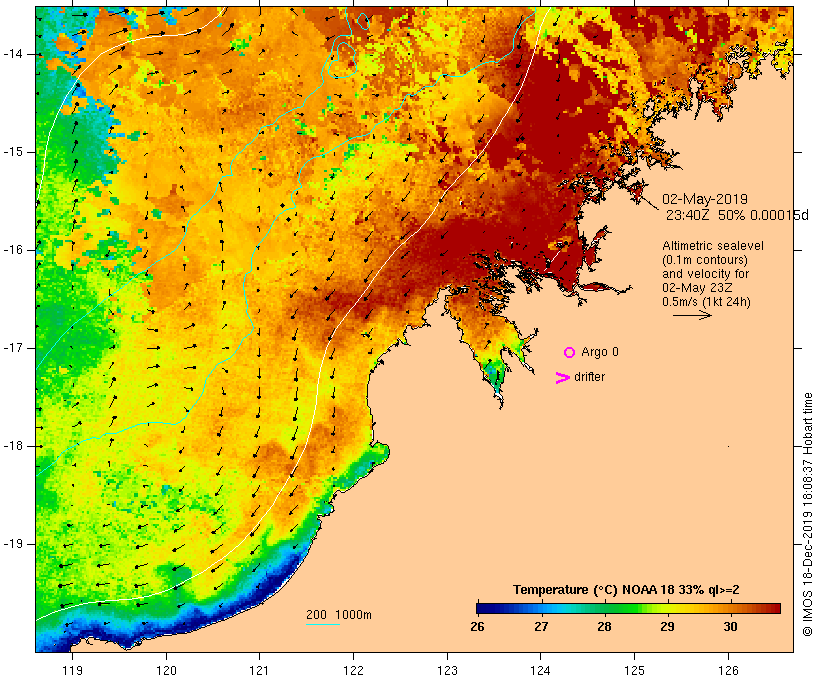The width and height of the screenshot is (820, 680).
Task: Click the '125' longitude axis label
Action: coord(635,670)
